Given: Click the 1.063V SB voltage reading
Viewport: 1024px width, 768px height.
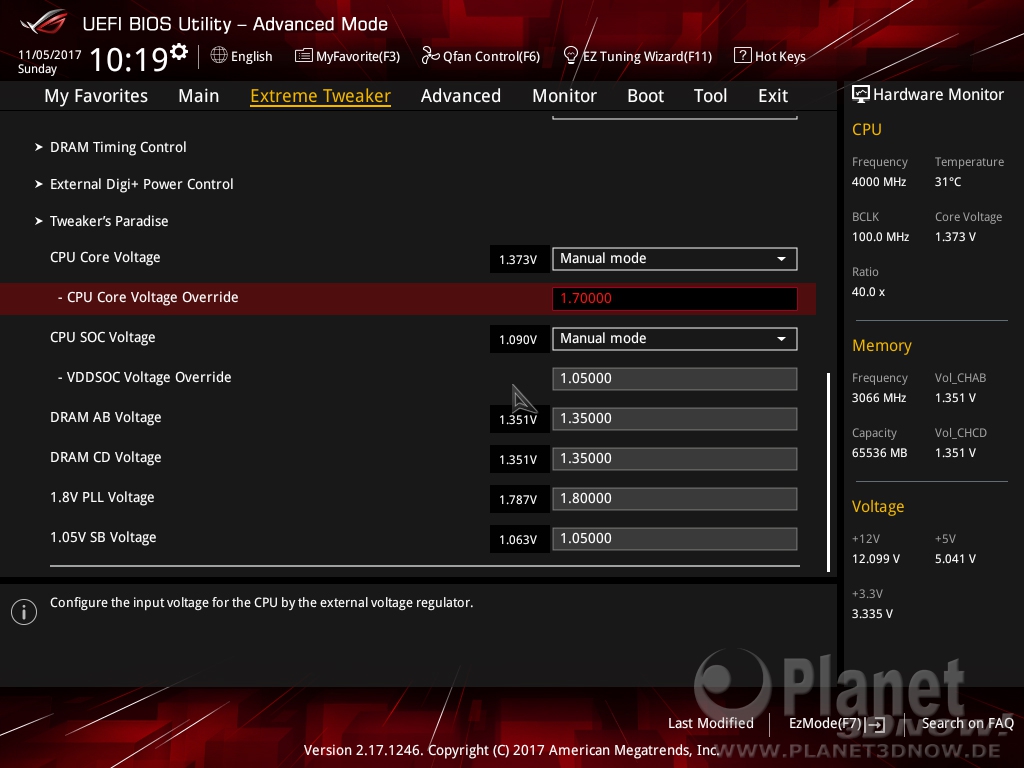Looking at the screenshot, I should (519, 539).
